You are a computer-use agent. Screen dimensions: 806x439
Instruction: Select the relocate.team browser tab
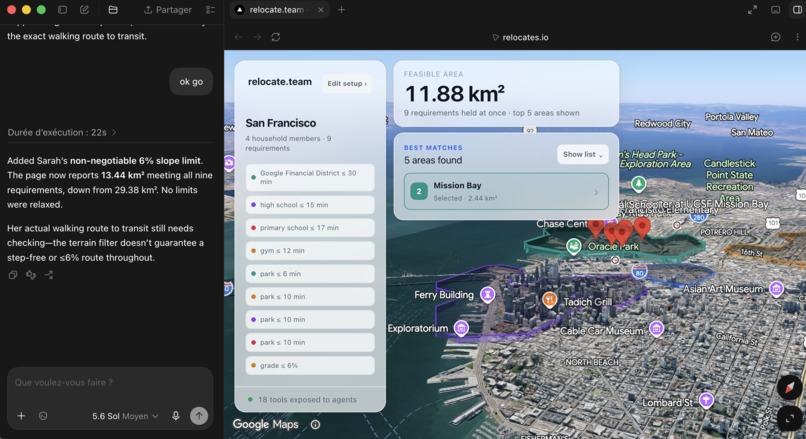pyautogui.click(x=279, y=10)
